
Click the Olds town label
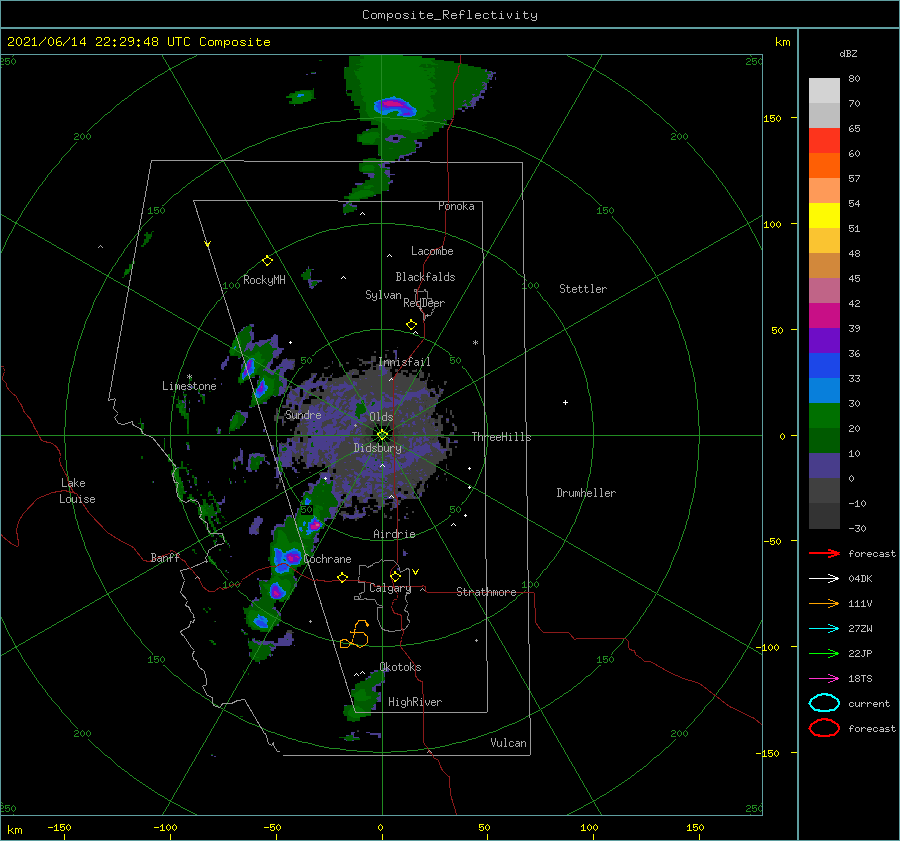tap(381, 417)
